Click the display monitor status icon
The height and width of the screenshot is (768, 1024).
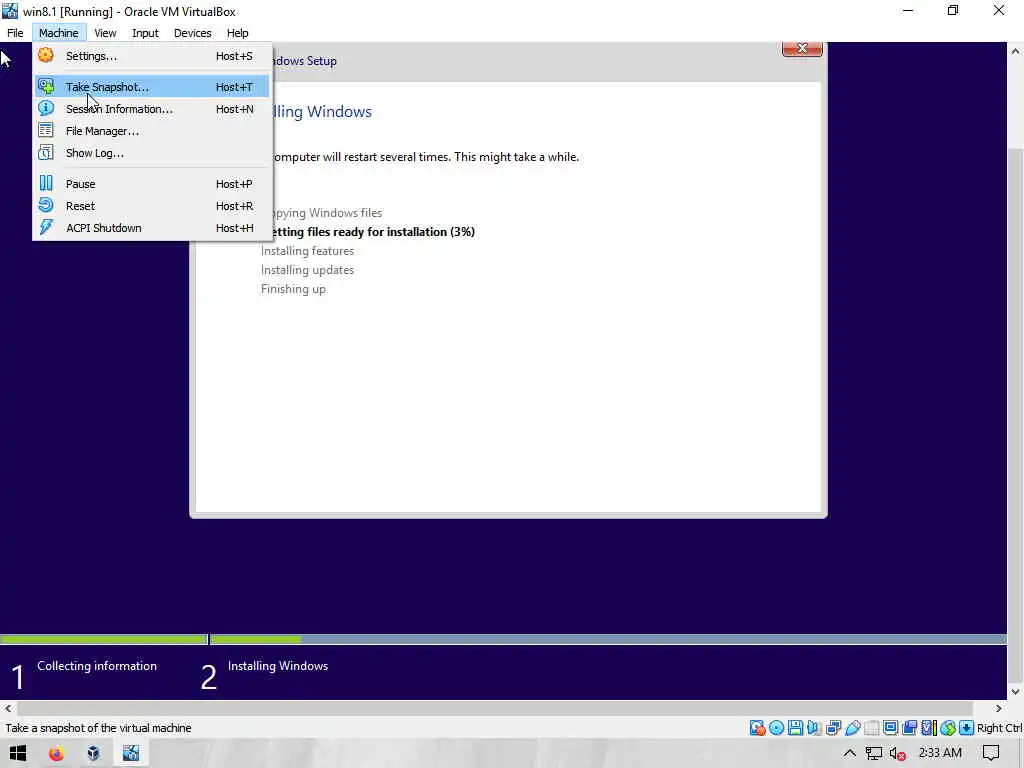pos(891,728)
